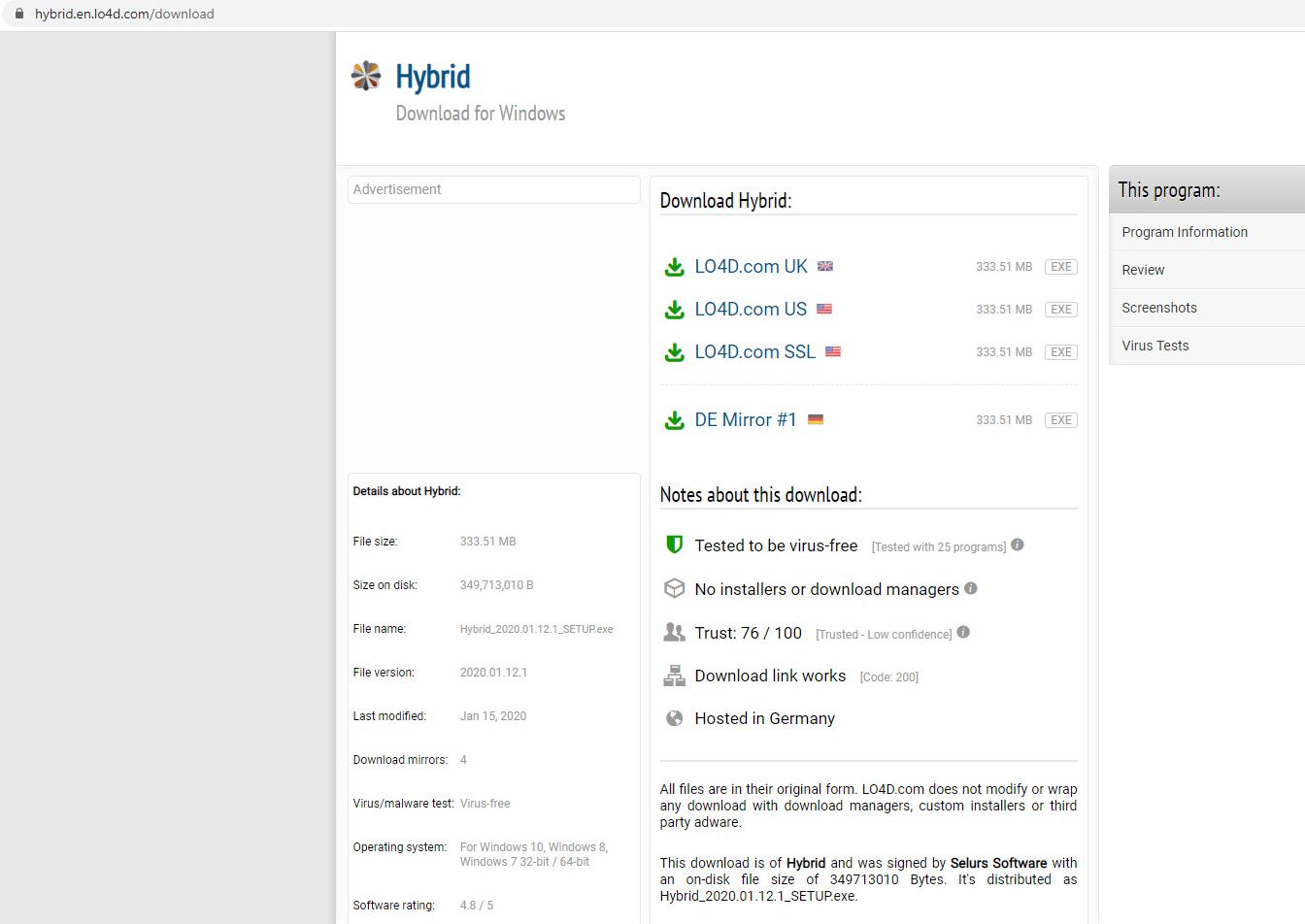Open Virus Tests in the This program sidebar
Screen dimensions: 1305x924
coord(1207,346)
